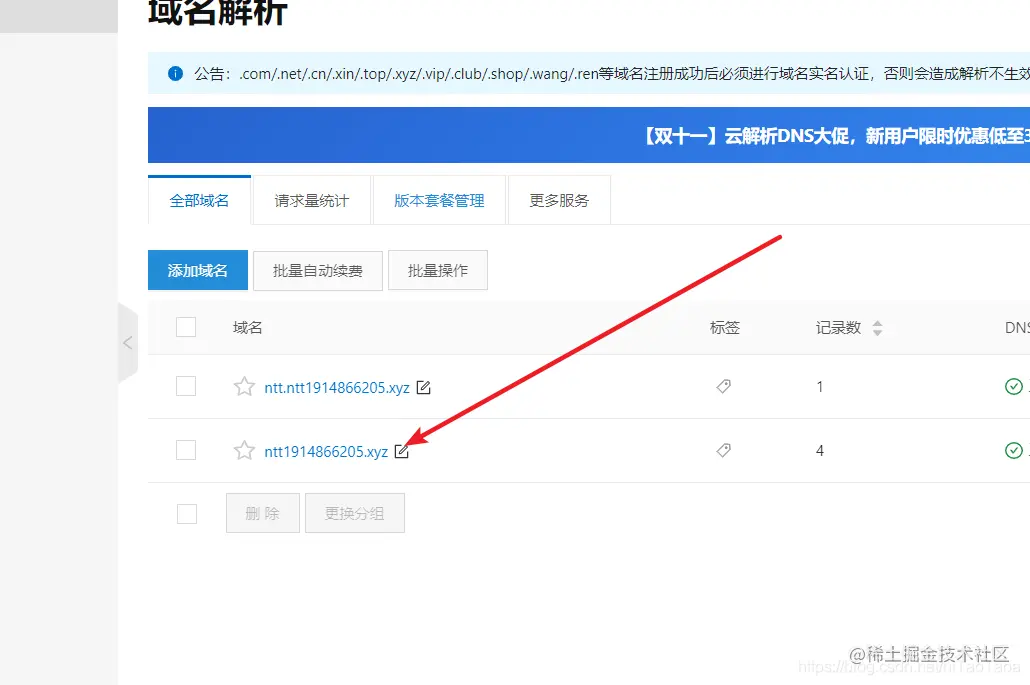Check the checkbox for ntt1914866205.xyz row
Viewport: 1030px width, 685px height.
tap(186, 450)
